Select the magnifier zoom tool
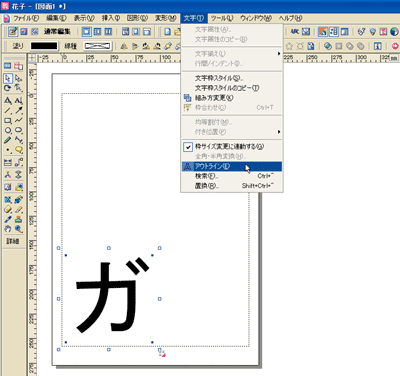This screenshot has height=376, width=400. pyautogui.click(x=19, y=229)
